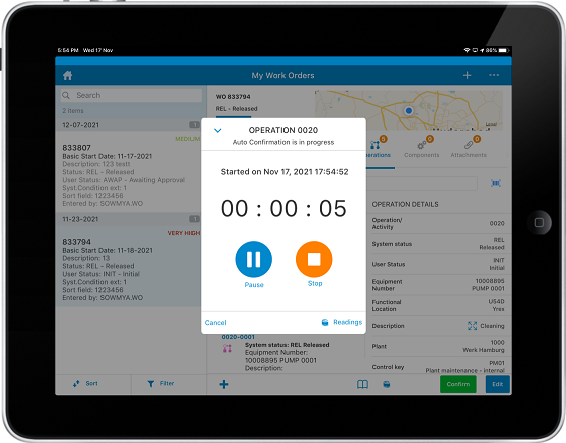The image size is (566, 443).
Task: Open Readings from the timer dialog
Action: pyautogui.click(x=341, y=322)
